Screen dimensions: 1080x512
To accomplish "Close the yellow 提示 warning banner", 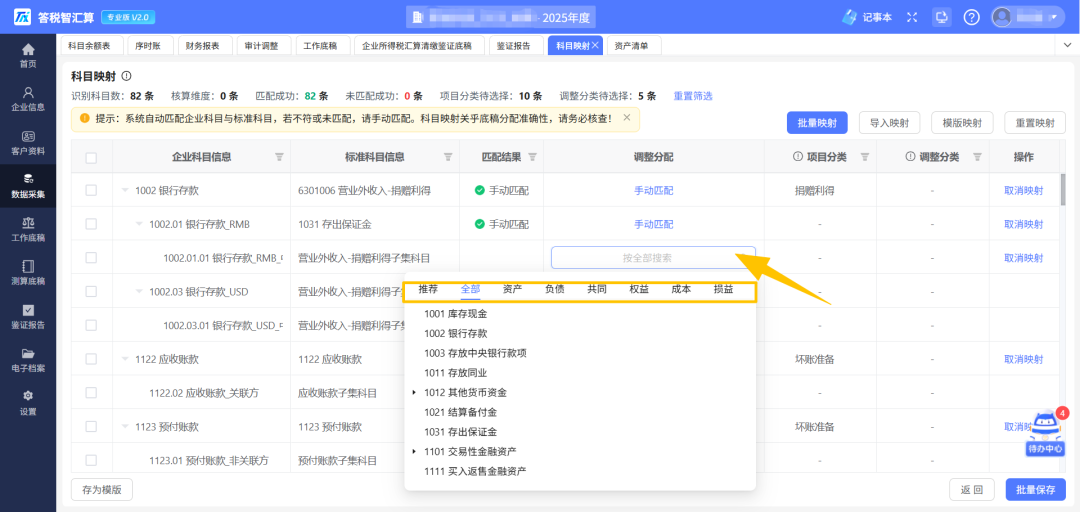I will click(x=627, y=118).
